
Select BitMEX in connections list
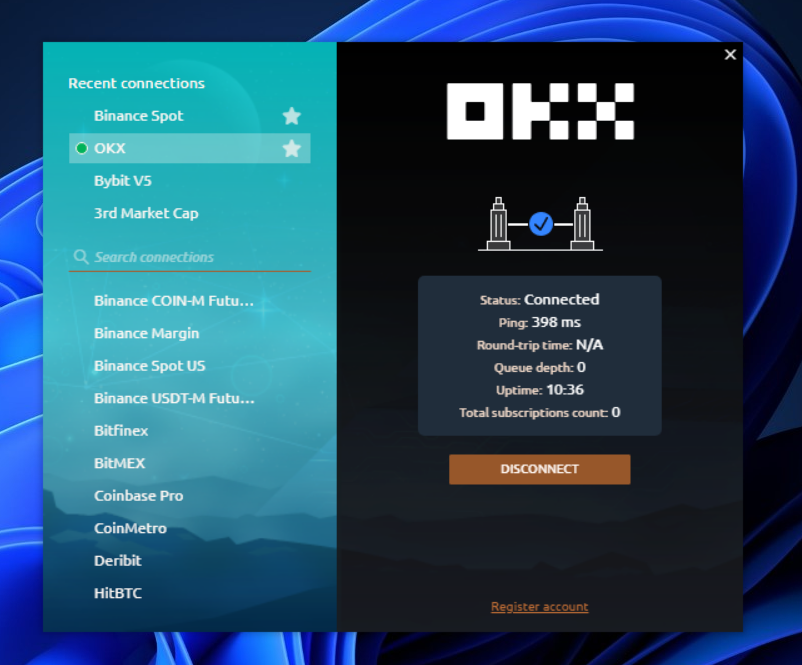120,463
